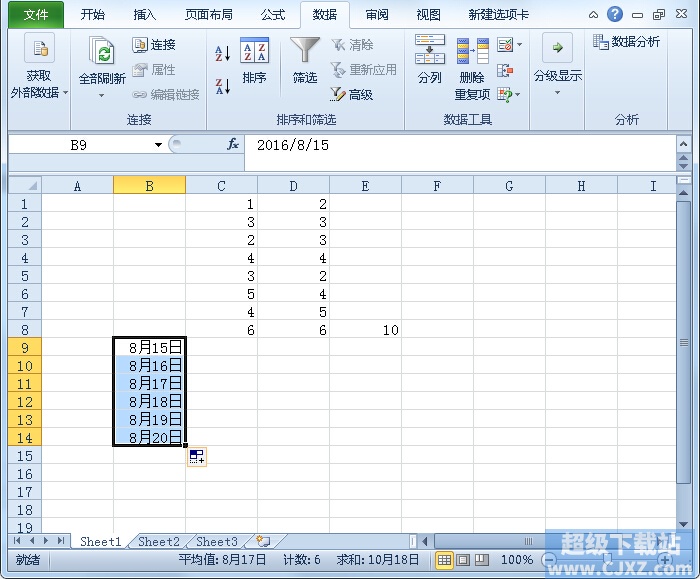The image size is (700, 579).
Task: Expand the 分级显示 outline dropdown
Action: click(557, 66)
